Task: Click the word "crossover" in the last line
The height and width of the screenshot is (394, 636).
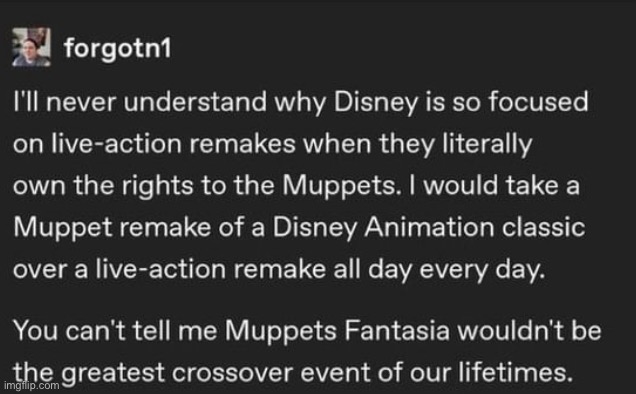Action: tap(232, 372)
